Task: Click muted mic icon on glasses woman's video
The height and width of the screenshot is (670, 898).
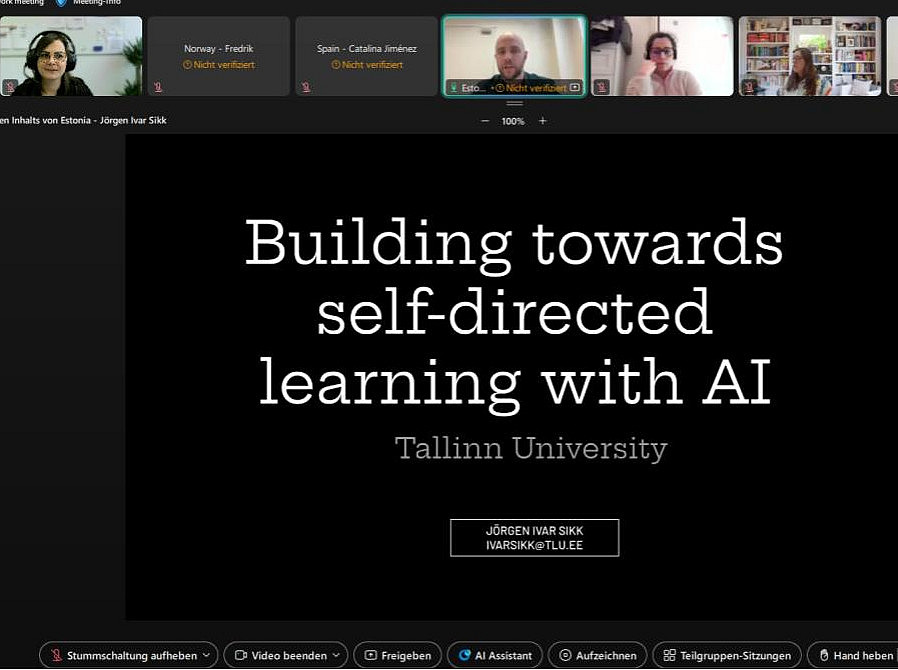Action: click(601, 87)
